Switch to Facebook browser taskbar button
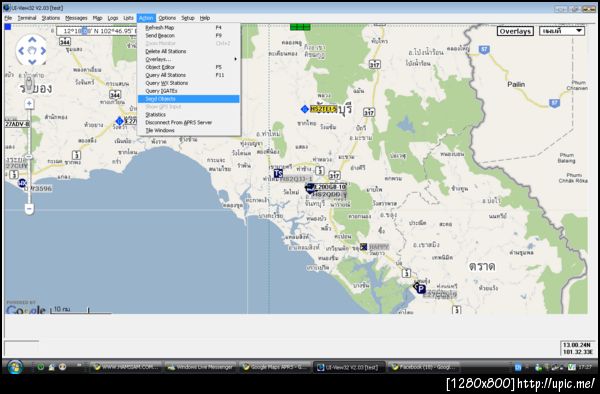Image resolution: width=600 pixels, height=394 pixels. (x=423, y=367)
